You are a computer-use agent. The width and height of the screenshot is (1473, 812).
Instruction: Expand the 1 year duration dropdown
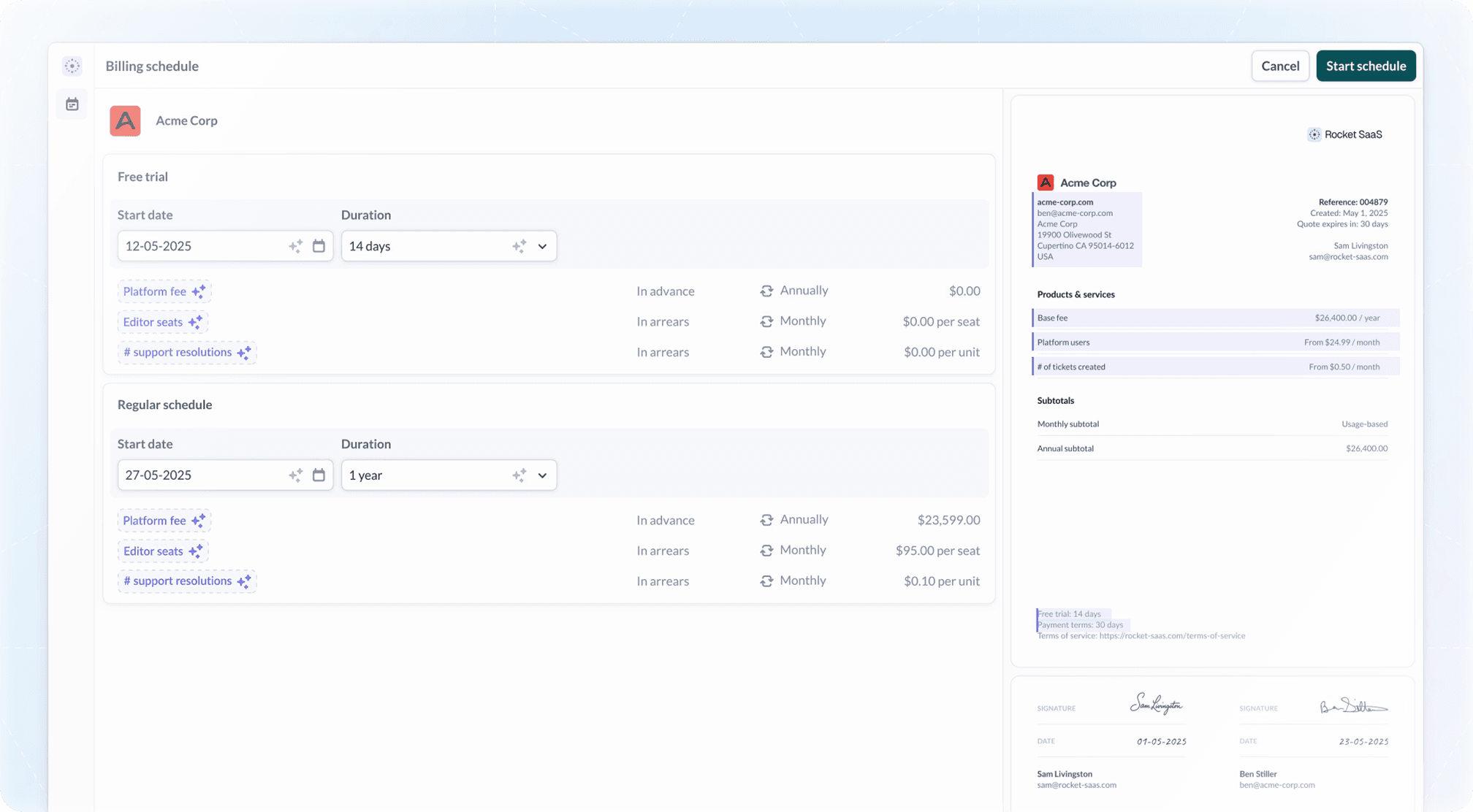pyautogui.click(x=542, y=475)
